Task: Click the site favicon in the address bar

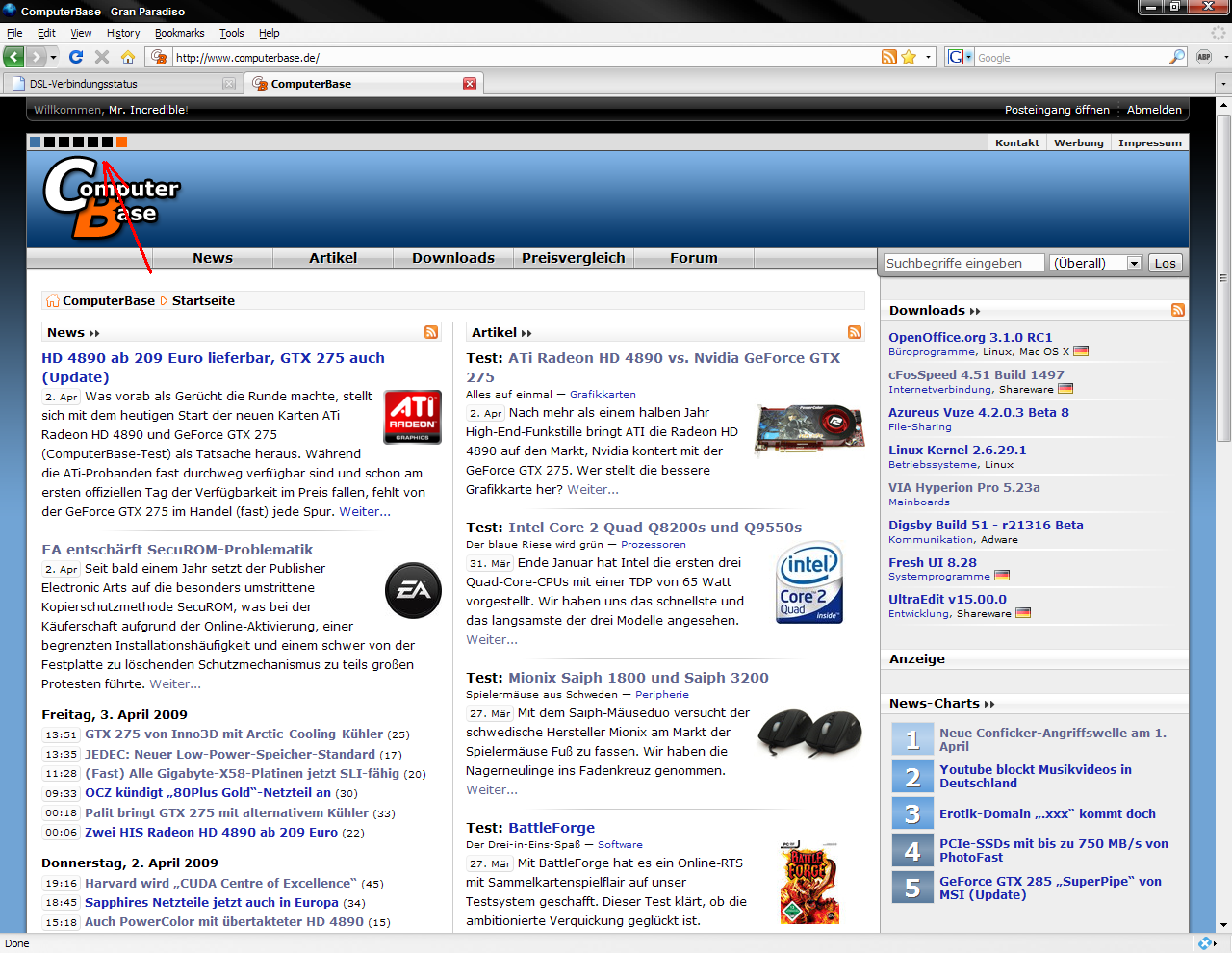Action: (160, 58)
